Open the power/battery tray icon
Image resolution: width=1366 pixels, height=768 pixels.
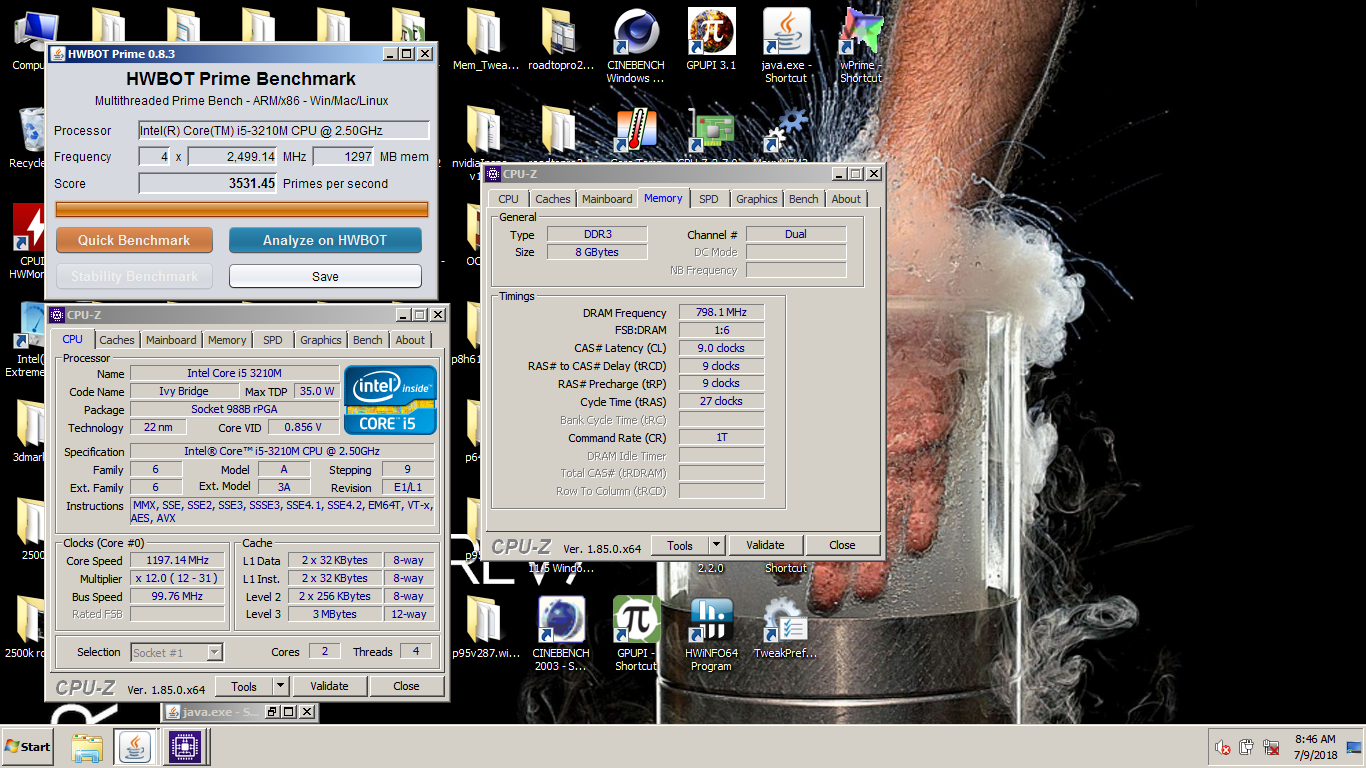point(1247,747)
